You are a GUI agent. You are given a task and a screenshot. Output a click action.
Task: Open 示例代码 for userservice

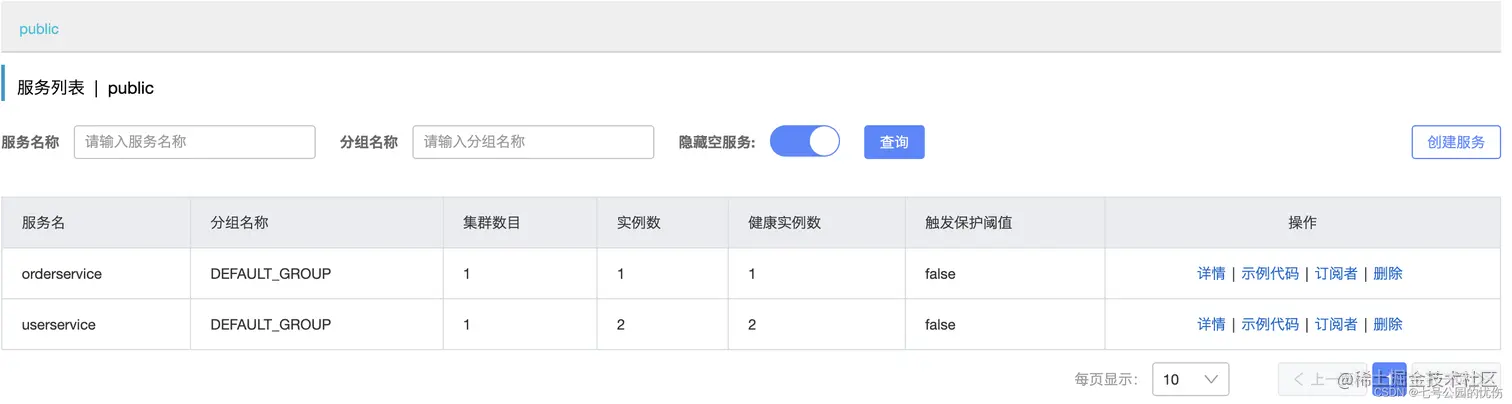pyautogui.click(x=1270, y=324)
